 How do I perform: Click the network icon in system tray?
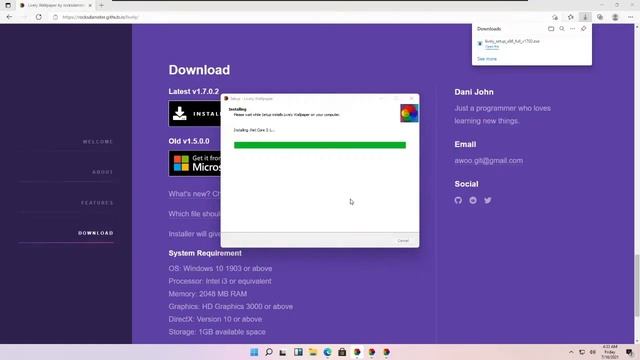pos(582,352)
